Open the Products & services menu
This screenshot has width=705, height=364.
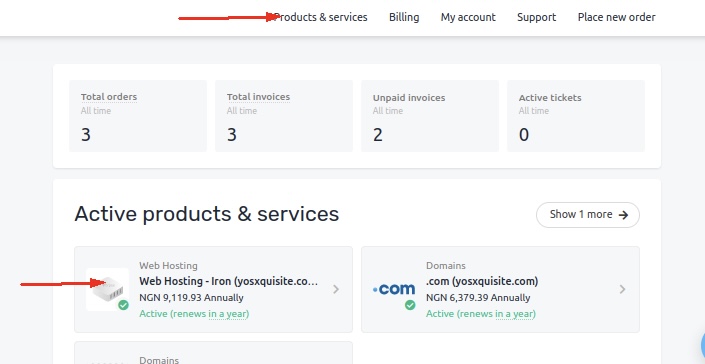pos(321,17)
